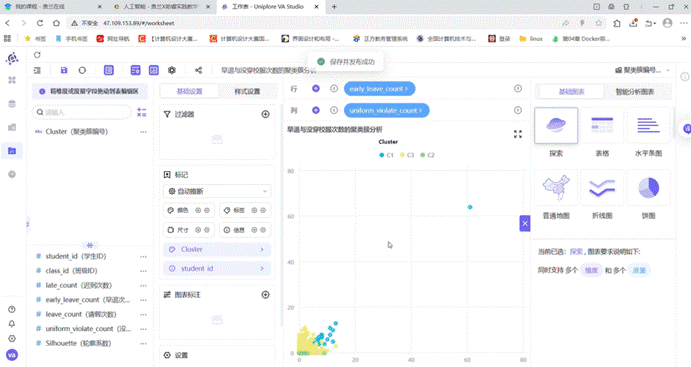Open options for student_id field
The height and width of the screenshot is (367, 691).
pos(143,256)
